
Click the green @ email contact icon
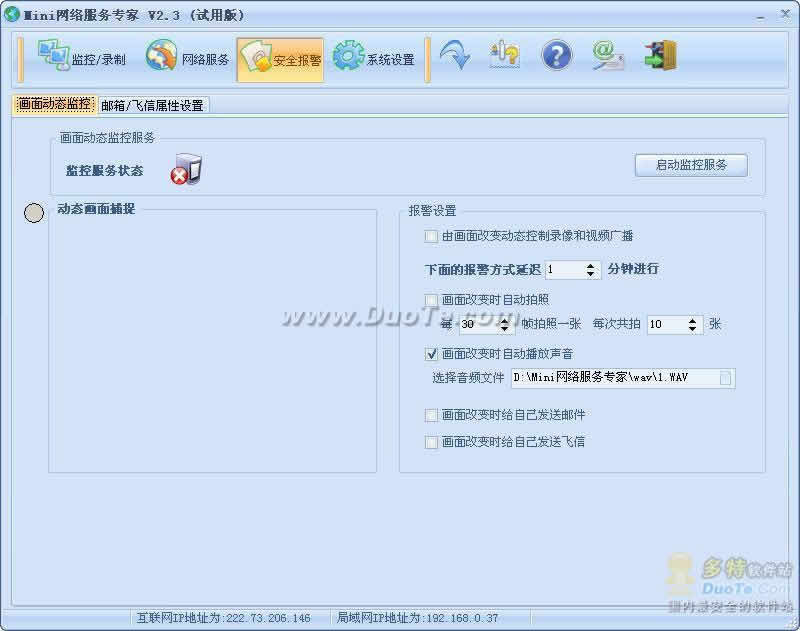click(607, 55)
